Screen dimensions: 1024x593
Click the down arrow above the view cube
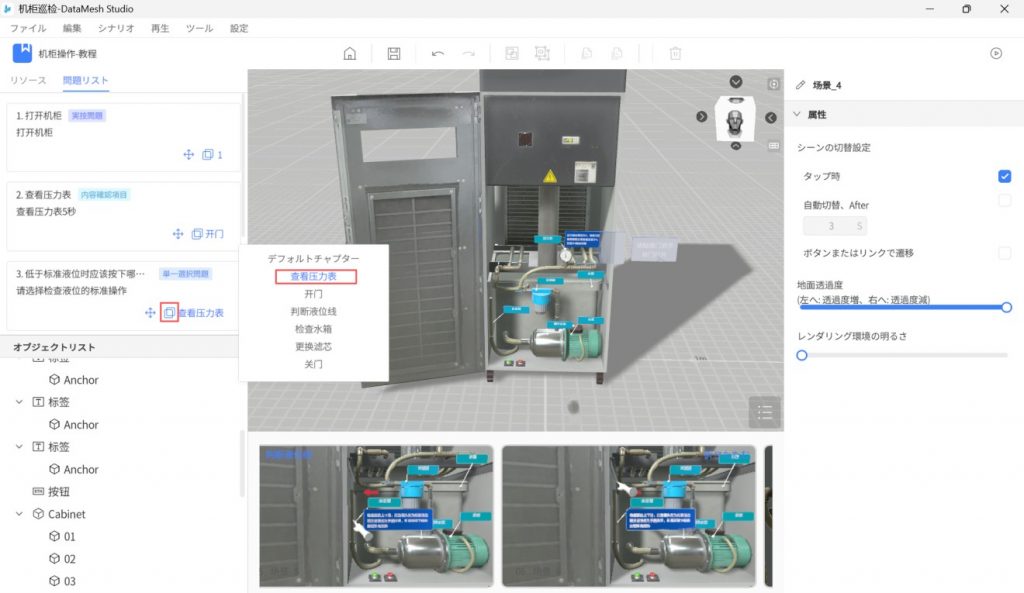(x=736, y=82)
